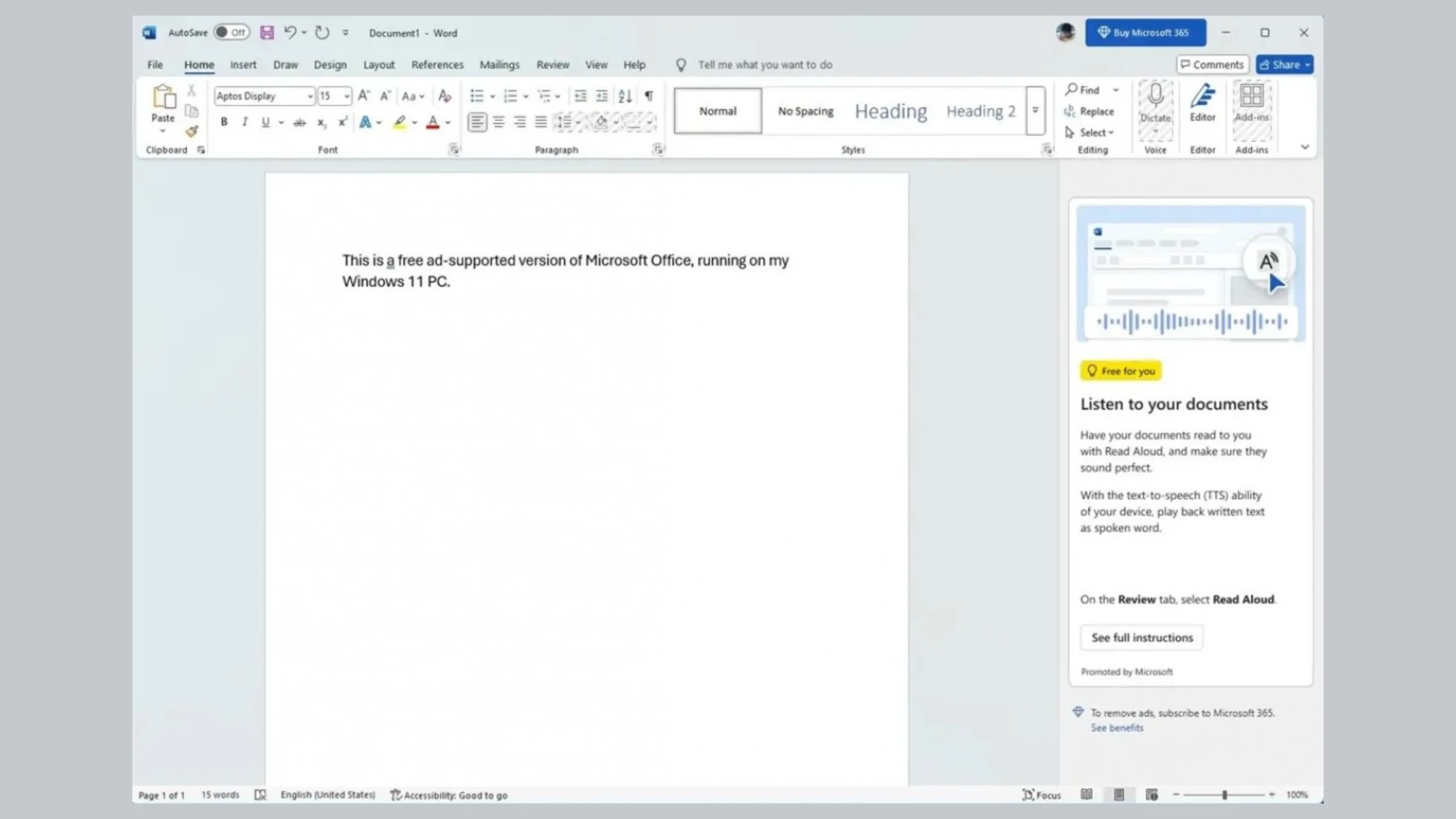This screenshot has height=819, width=1456.
Task: Click Focus mode in status bar
Action: pyautogui.click(x=1041, y=795)
